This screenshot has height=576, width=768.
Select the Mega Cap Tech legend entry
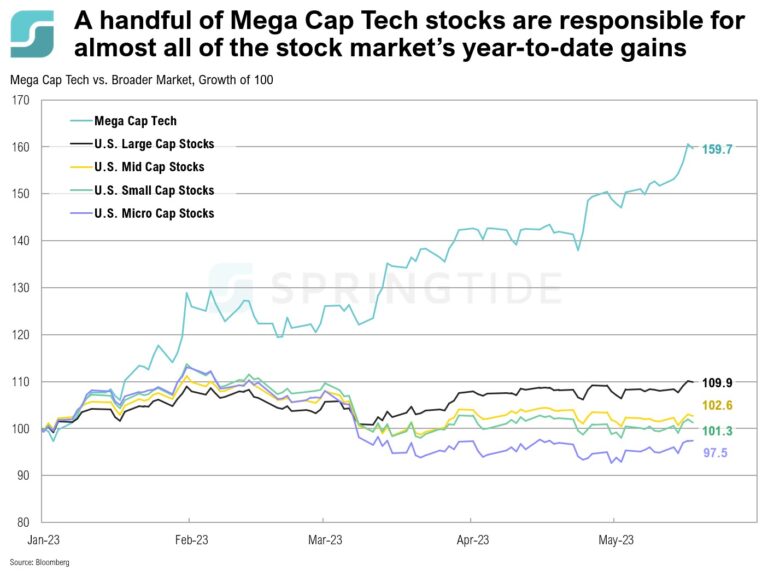coord(136,121)
